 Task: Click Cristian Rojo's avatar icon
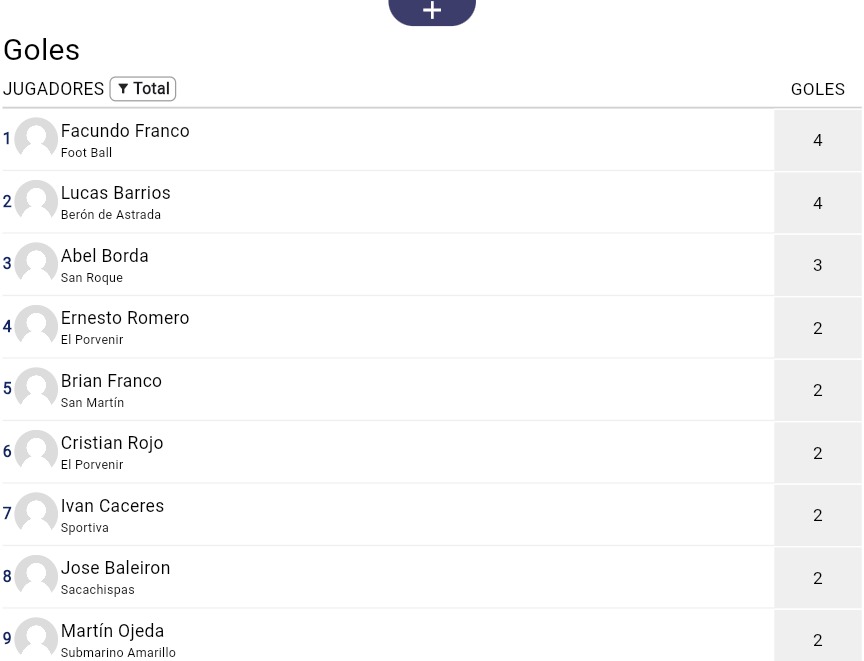[x=36, y=451]
